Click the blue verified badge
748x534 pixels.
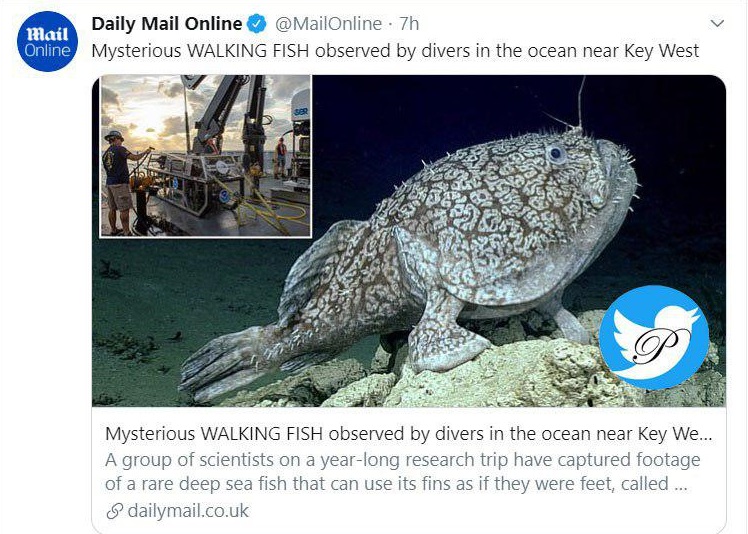pos(256,24)
